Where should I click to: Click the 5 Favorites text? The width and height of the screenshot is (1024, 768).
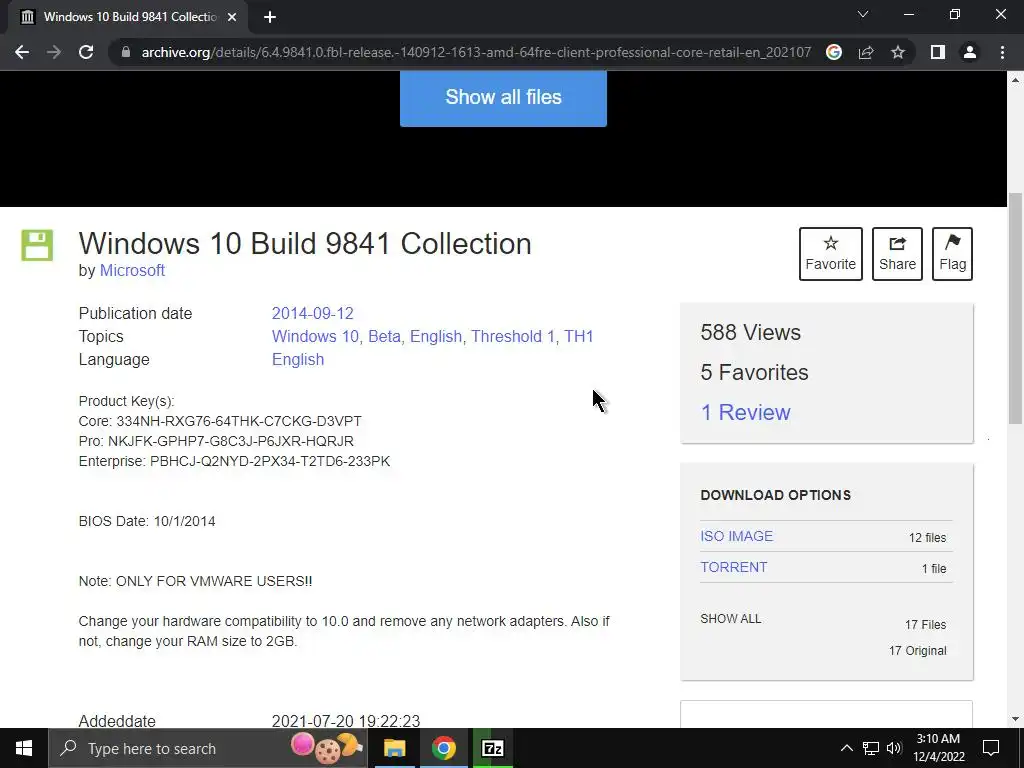(x=754, y=372)
